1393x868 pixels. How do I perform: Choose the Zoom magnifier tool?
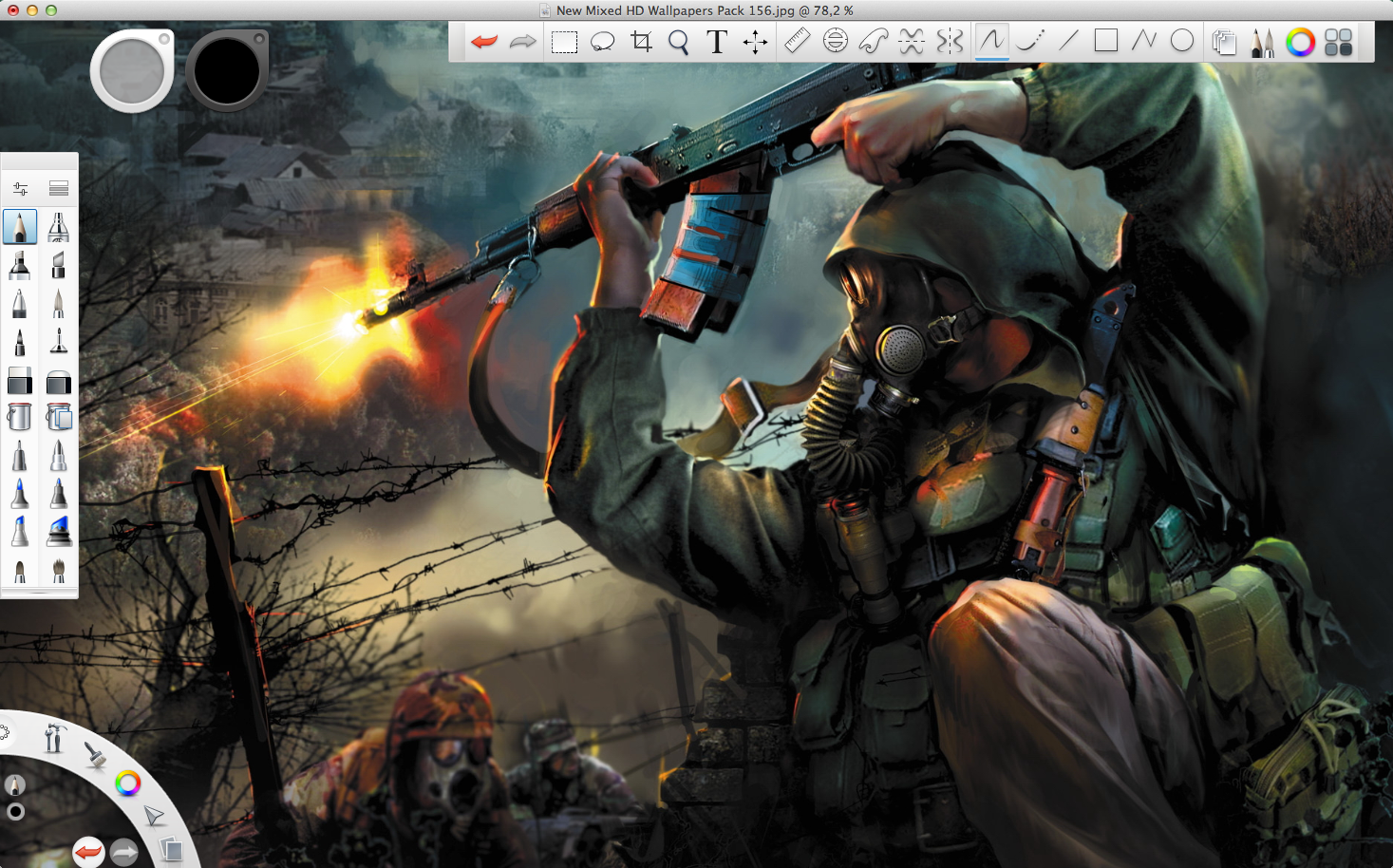pyautogui.click(x=678, y=42)
